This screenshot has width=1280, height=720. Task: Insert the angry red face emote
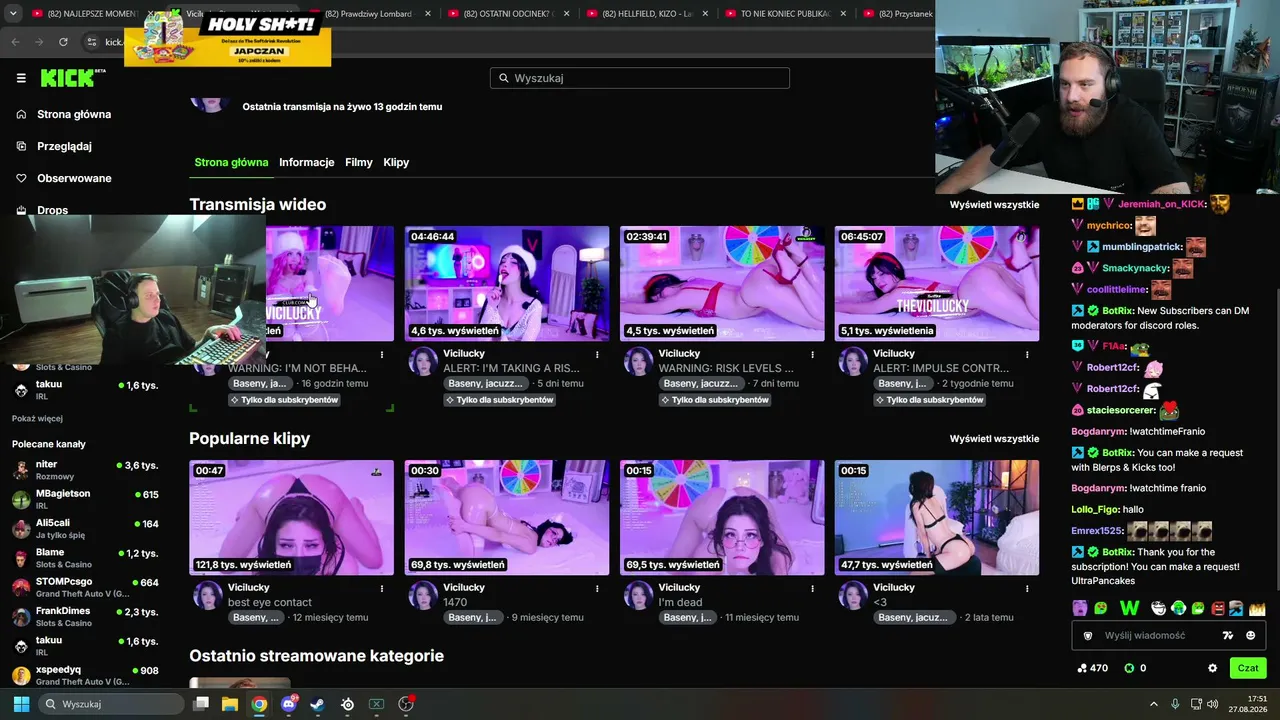click(1218, 608)
